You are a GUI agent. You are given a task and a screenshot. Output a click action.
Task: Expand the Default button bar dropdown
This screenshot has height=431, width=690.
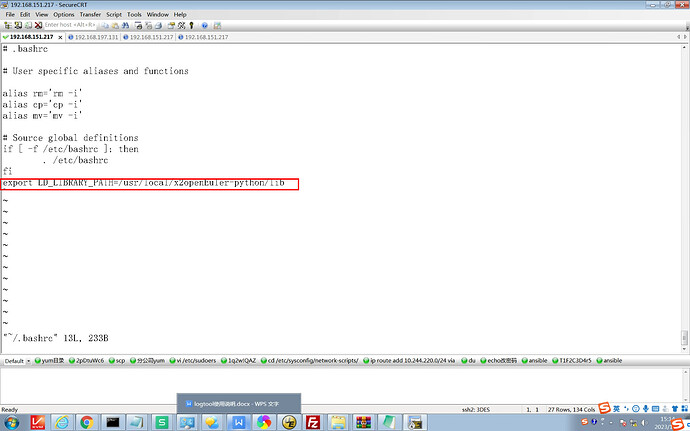coord(29,360)
